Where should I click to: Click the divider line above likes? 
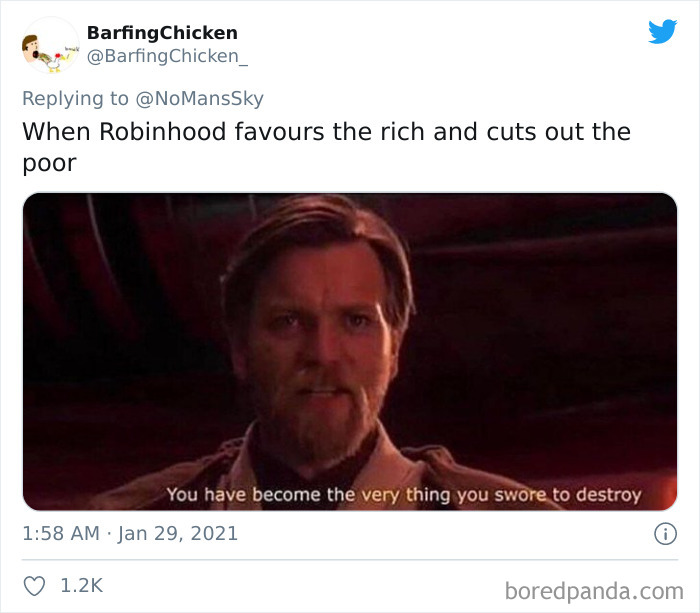pos(350,559)
